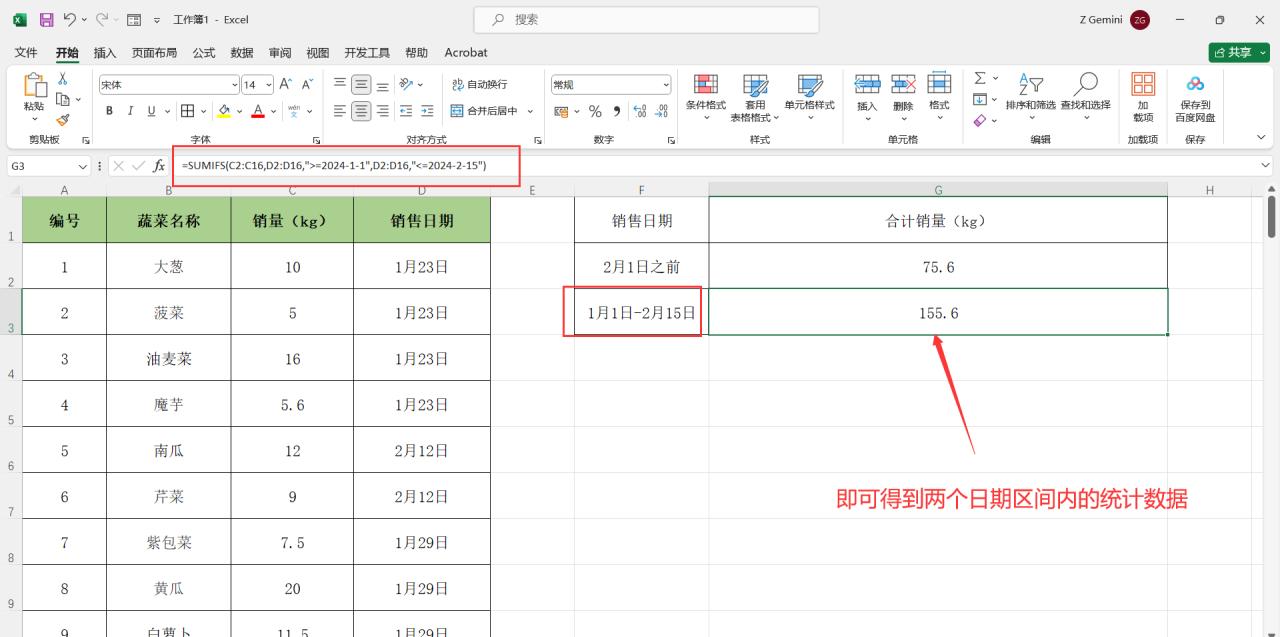Image resolution: width=1280 pixels, height=637 pixels.
Task: Open 条件格式 conditional formatting
Action: [x=705, y=96]
